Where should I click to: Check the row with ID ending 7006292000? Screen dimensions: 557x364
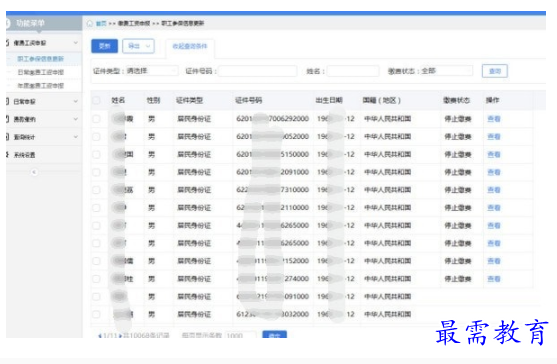pyautogui.click(x=96, y=119)
